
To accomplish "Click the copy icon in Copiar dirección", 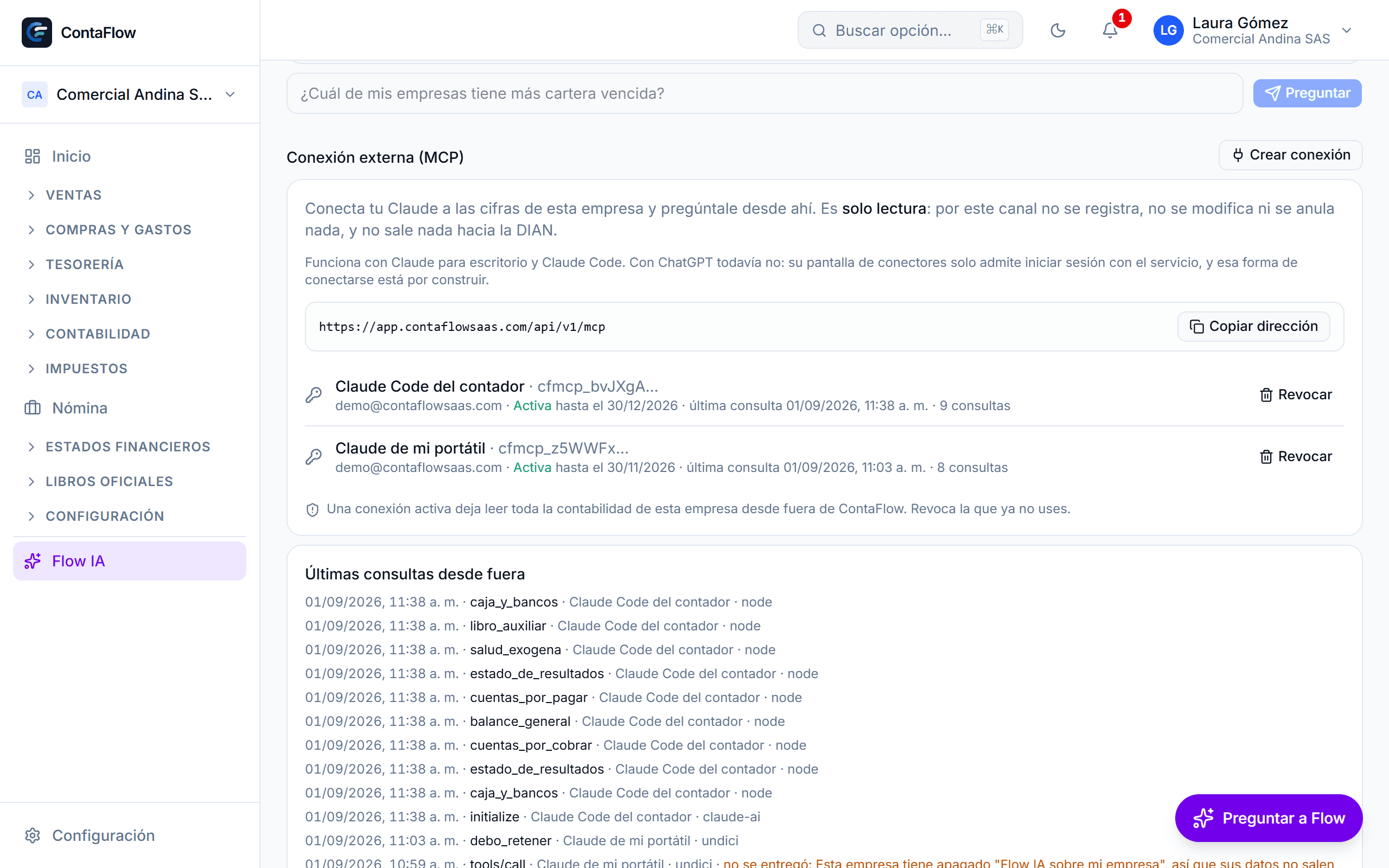I will 1197,327.
